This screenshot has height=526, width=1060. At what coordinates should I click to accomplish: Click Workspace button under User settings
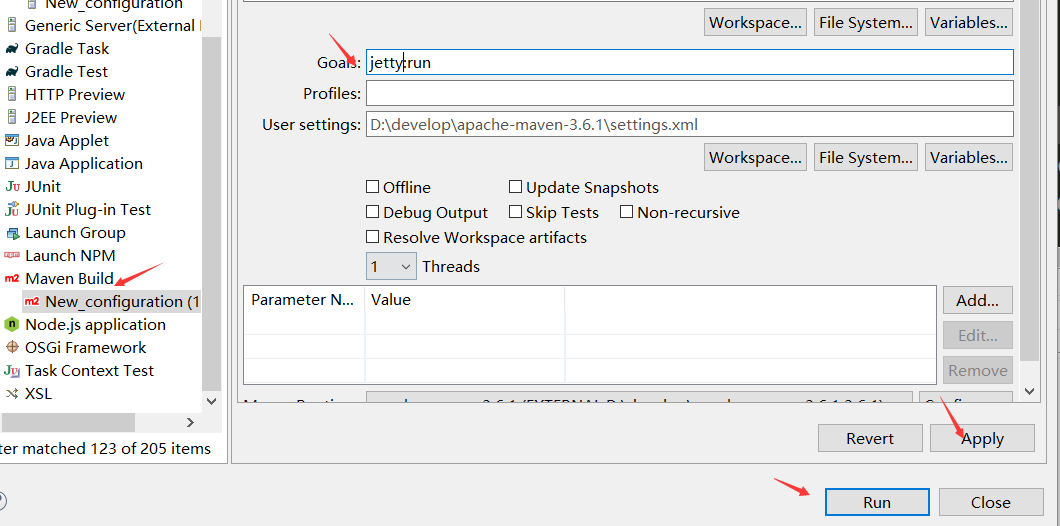(x=755, y=158)
